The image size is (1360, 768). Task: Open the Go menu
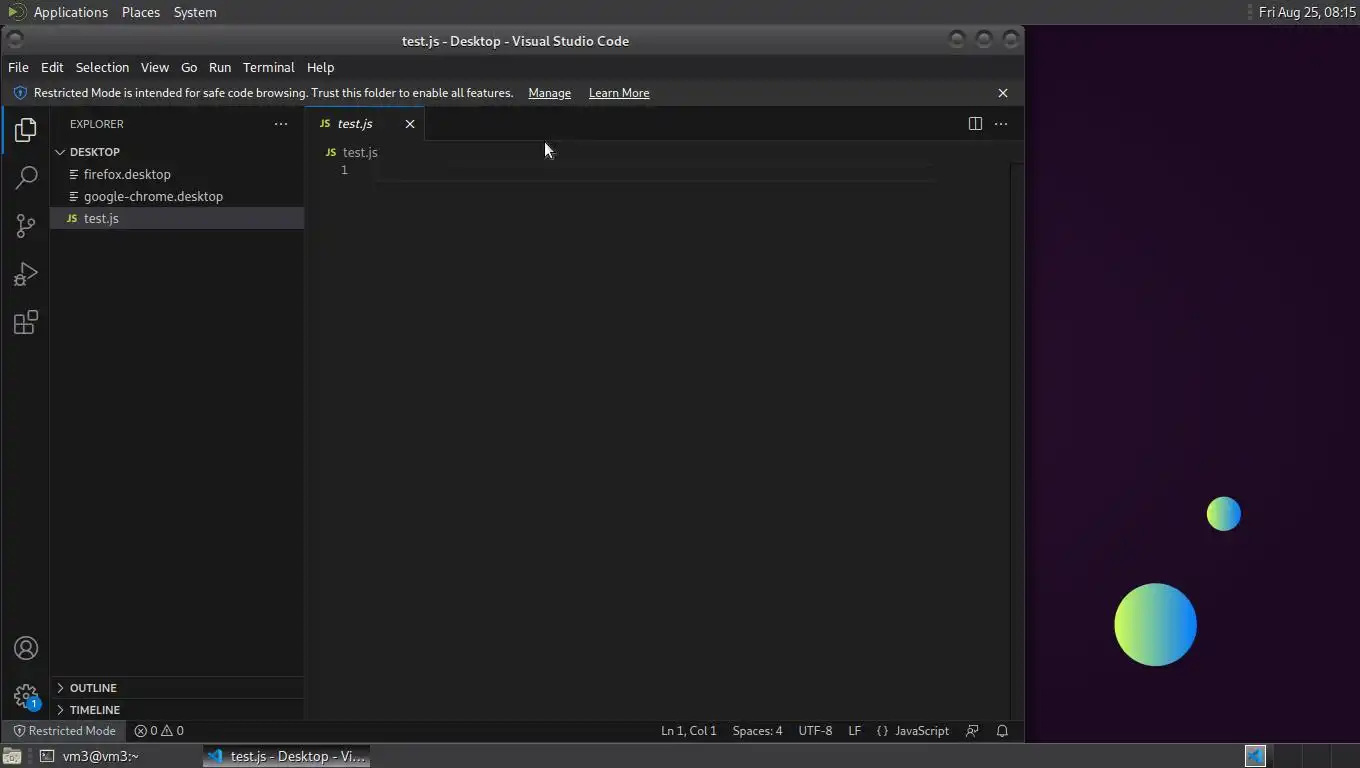point(189,67)
